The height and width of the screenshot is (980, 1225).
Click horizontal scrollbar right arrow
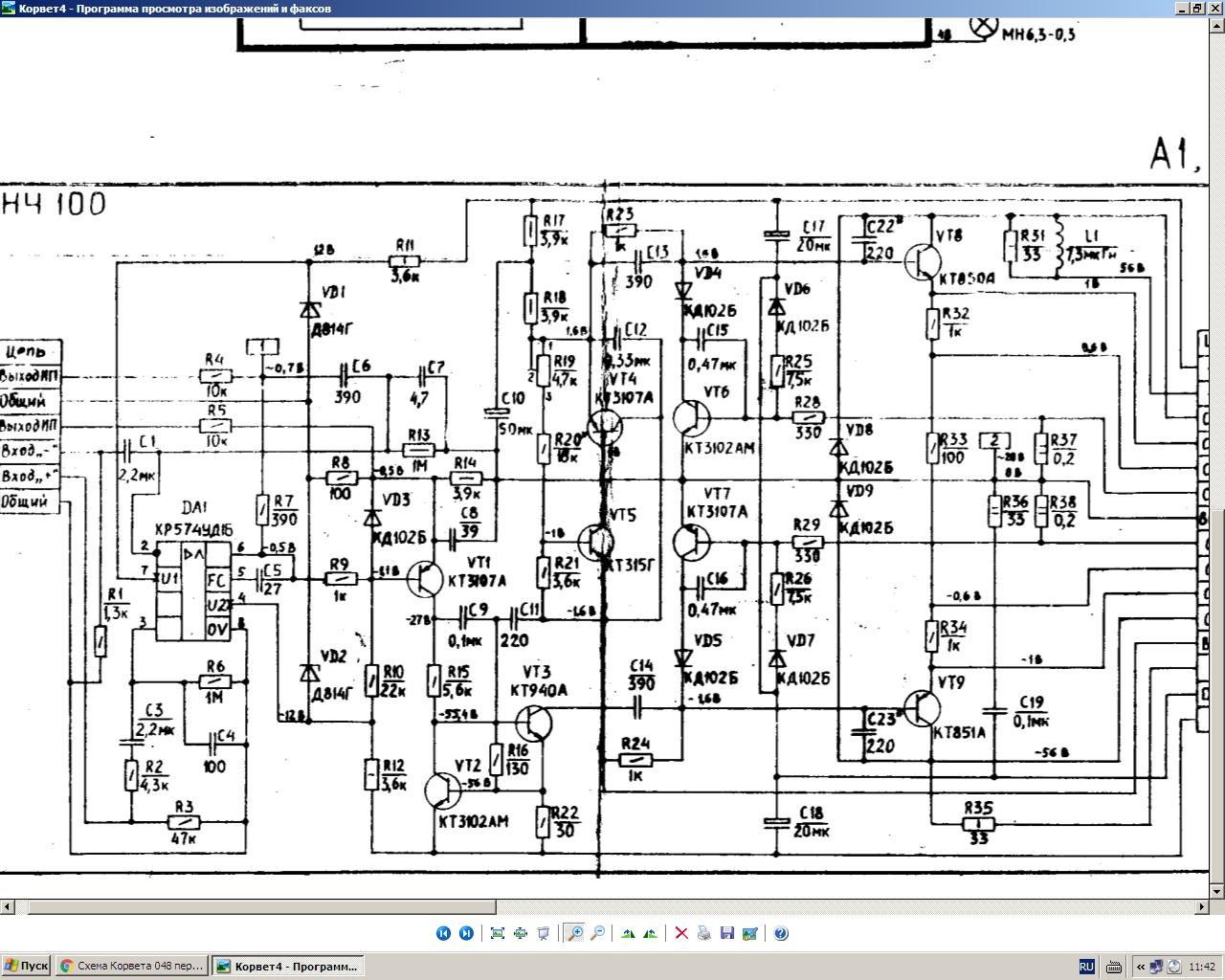pos(1201,906)
